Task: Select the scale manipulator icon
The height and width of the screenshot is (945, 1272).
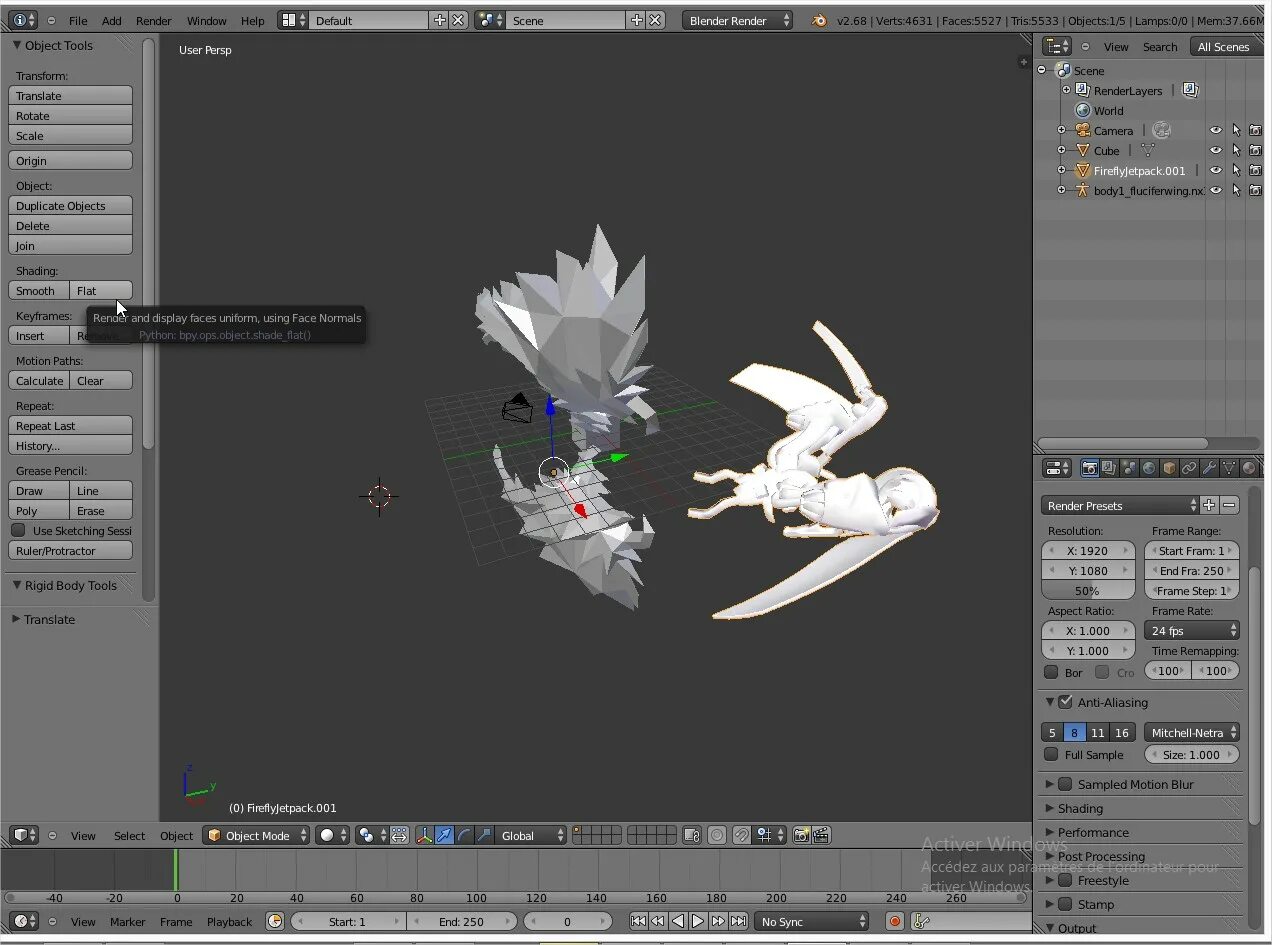Action: pyautogui.click(x=484, y=835)
